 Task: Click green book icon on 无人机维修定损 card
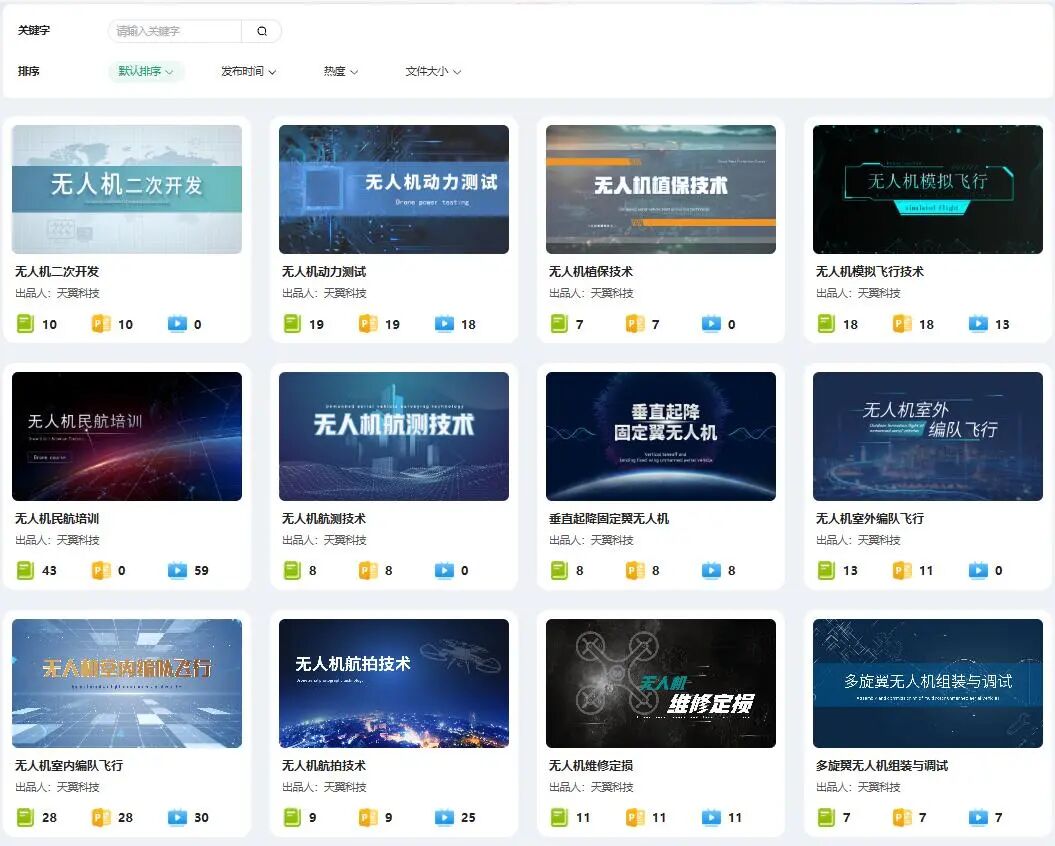click(559, 817)
